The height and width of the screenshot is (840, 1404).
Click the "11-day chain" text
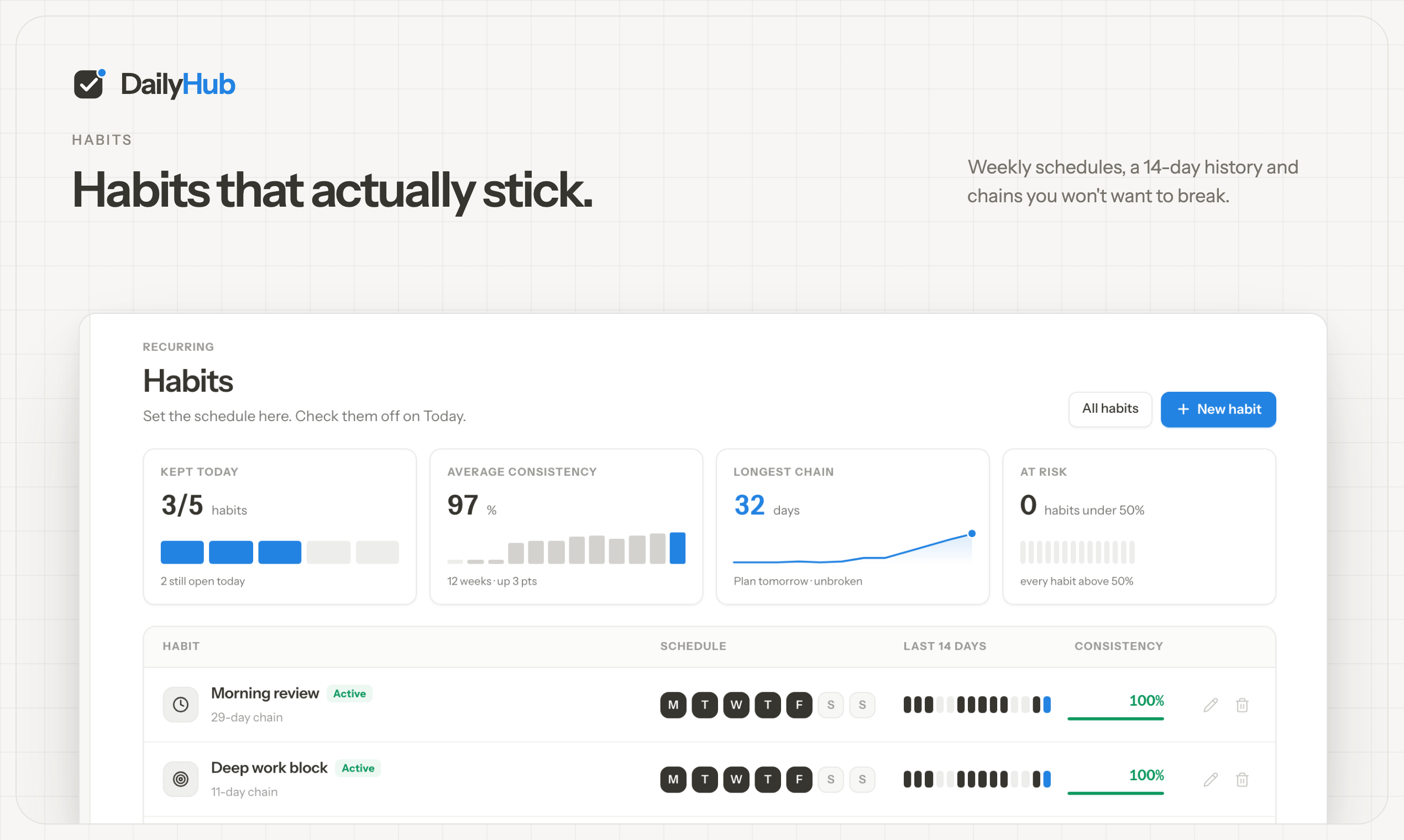click(244, 792)
